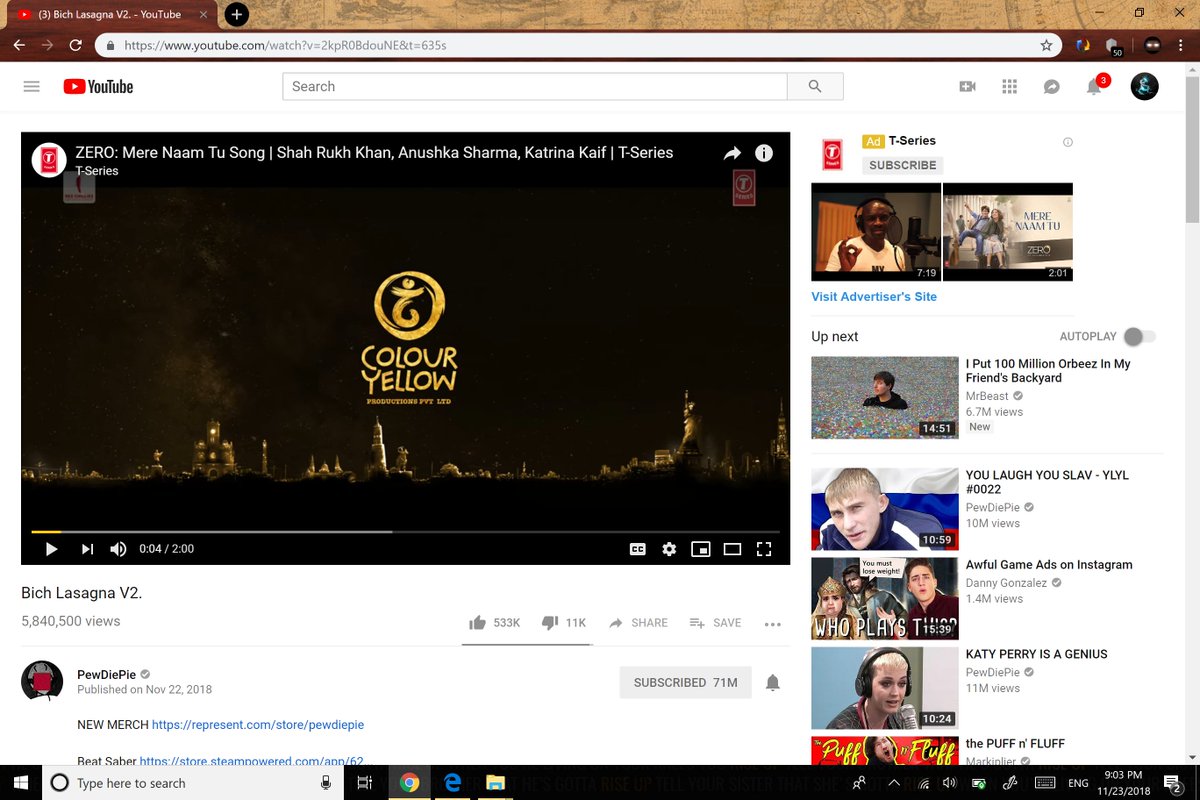Screen dimensions: 1200x800
Task: Open Microsoft Edge from taskbar
Action: click(452, 783)
